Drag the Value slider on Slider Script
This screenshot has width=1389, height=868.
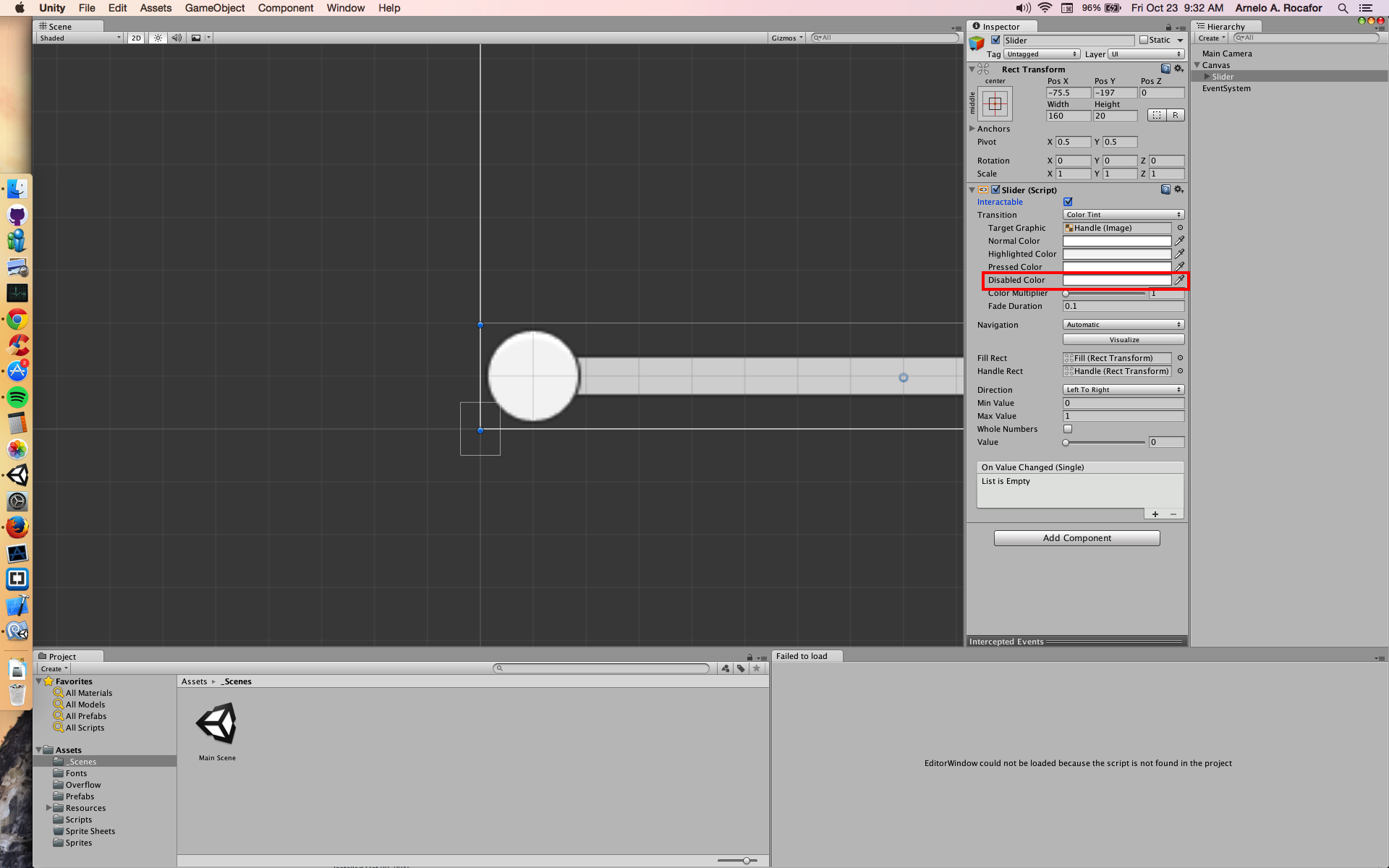click(x=1068, y=441)
